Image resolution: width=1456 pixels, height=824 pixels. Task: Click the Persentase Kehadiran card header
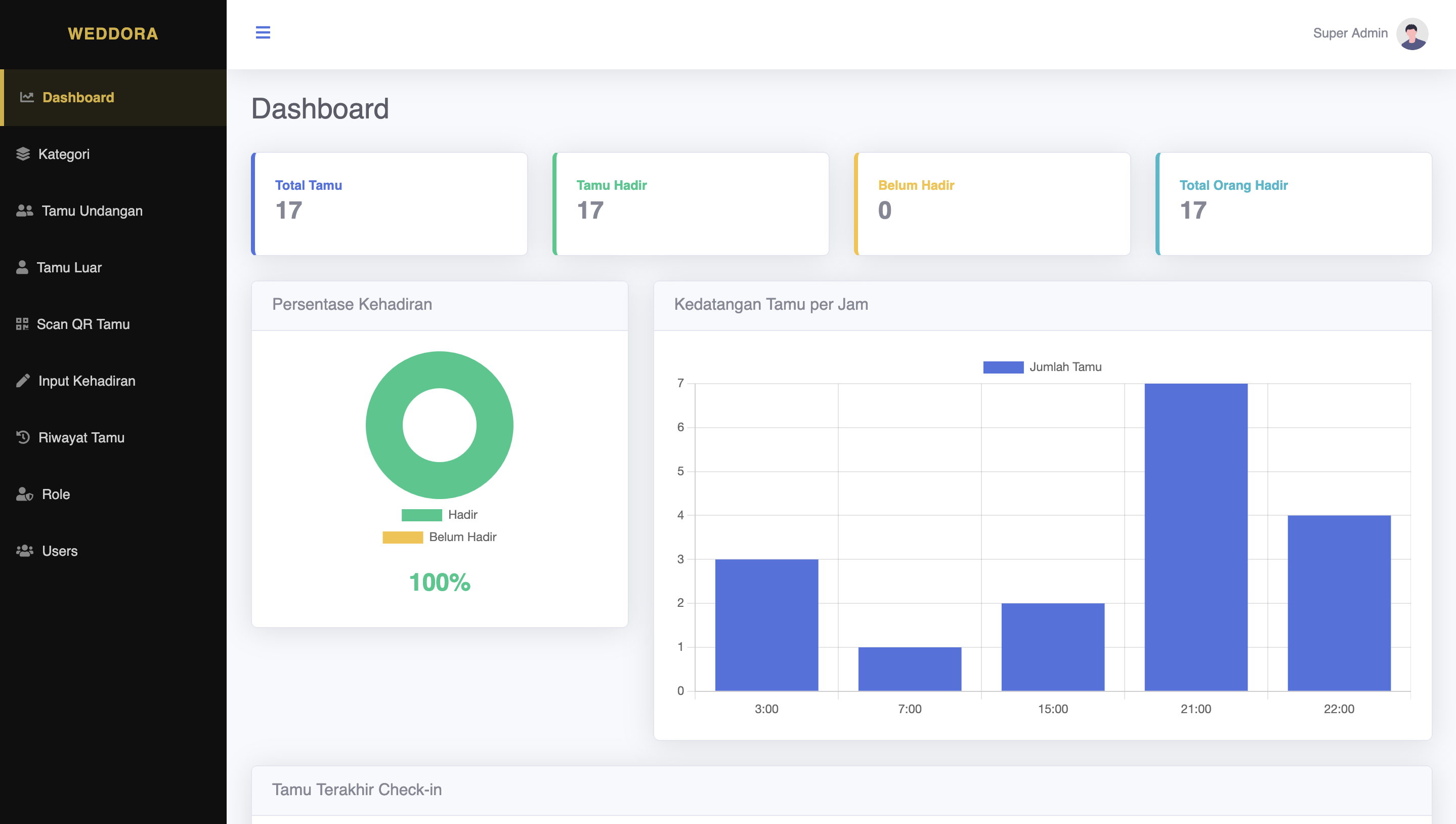pyautogui.click(x=440, y=305)
